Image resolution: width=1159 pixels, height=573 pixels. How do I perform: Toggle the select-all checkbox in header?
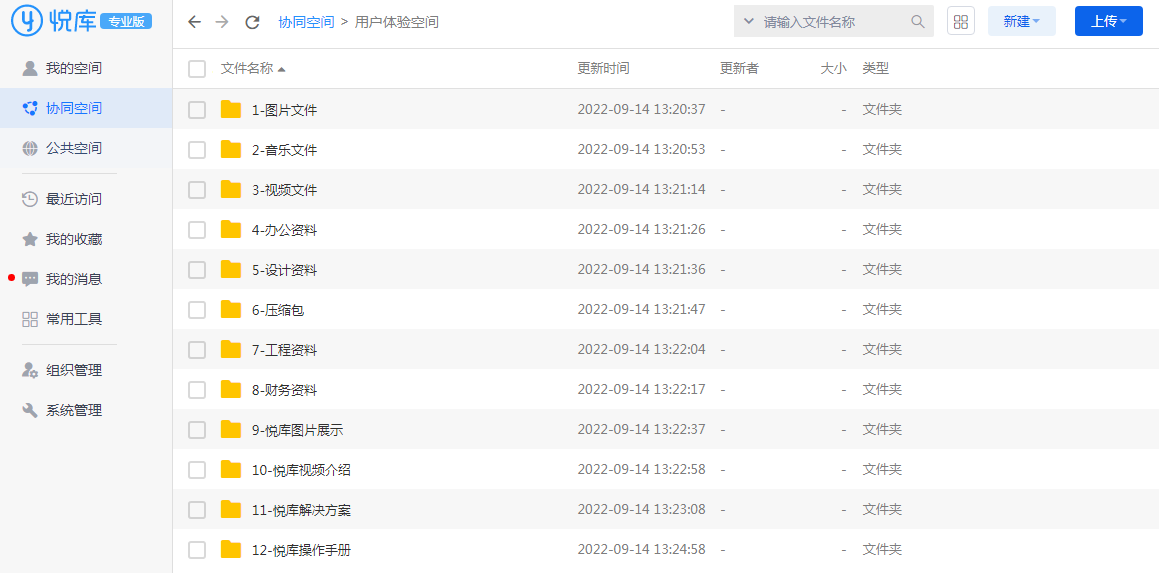(x=197, y=69)
